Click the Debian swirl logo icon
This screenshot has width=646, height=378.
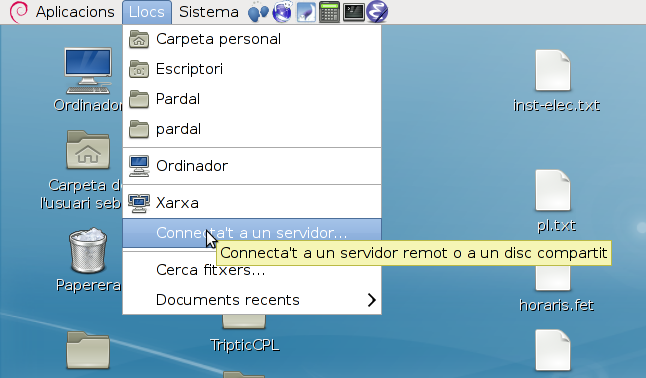coord(18,12)
